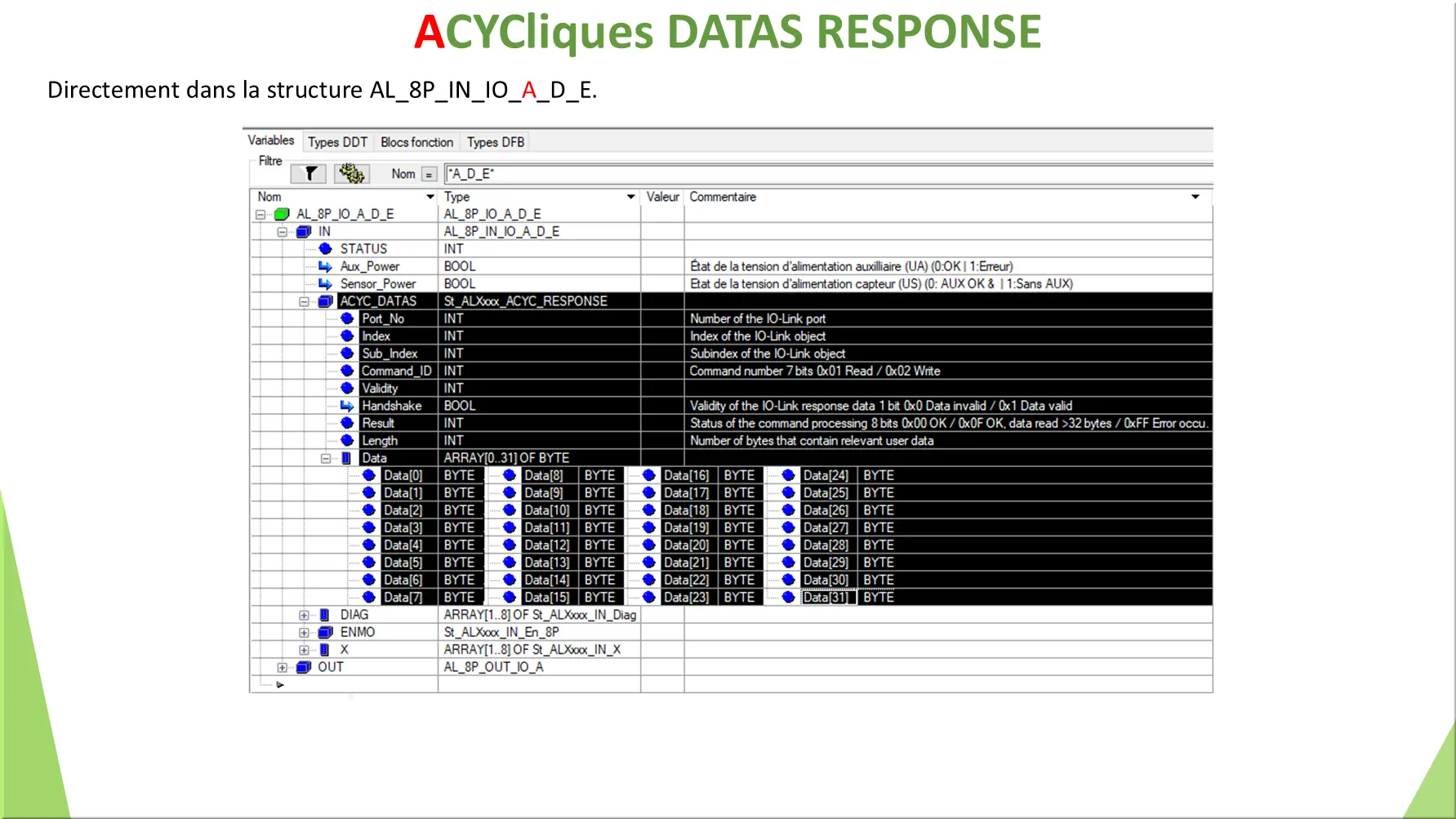
Task: Select the Data[15] array element
Action: pyautogui.click(x=547, y=598)
